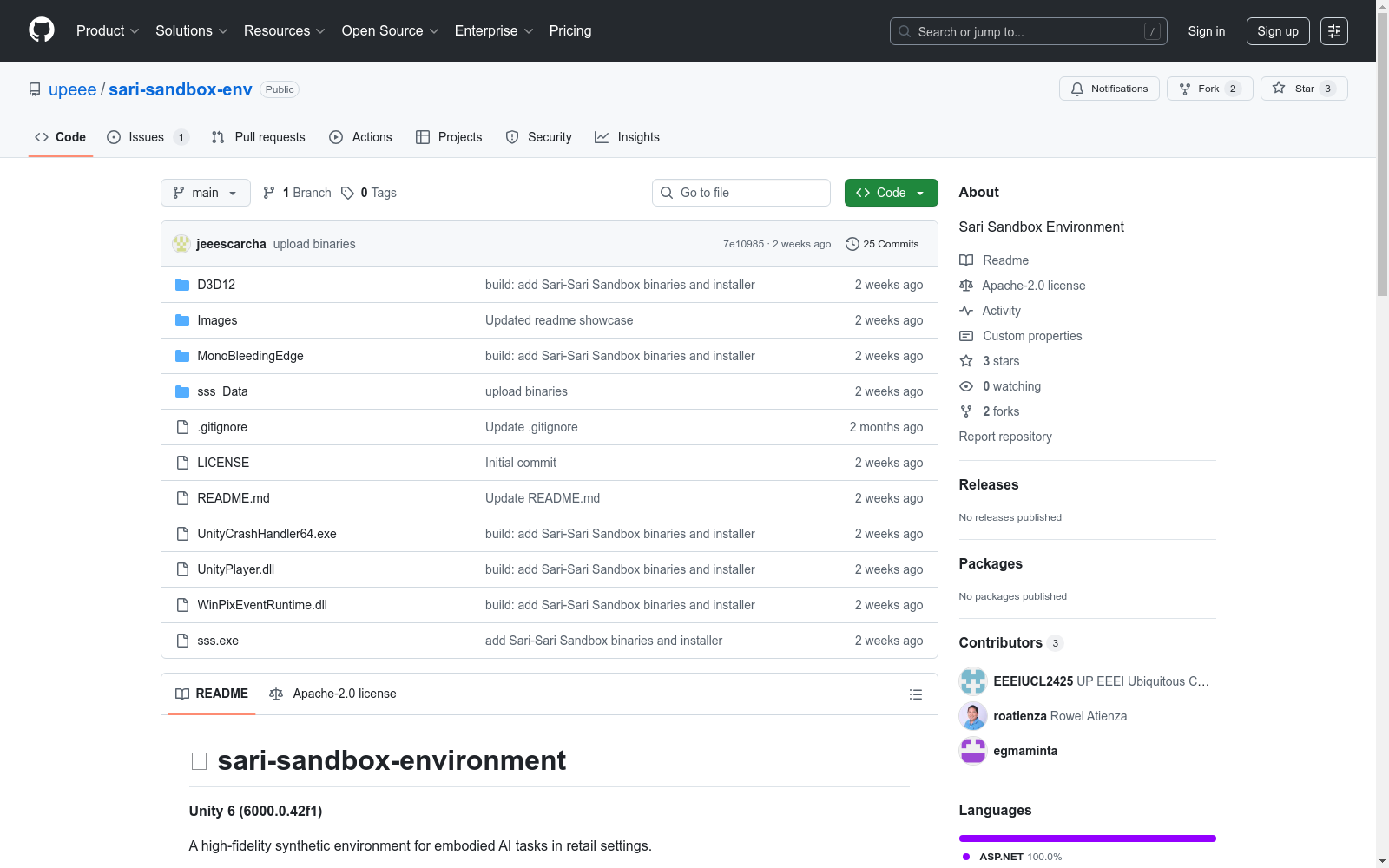Click the stars icon in About section
Image resolution: width=1389 pixels, height=868 pixels.
click(966, 361)
